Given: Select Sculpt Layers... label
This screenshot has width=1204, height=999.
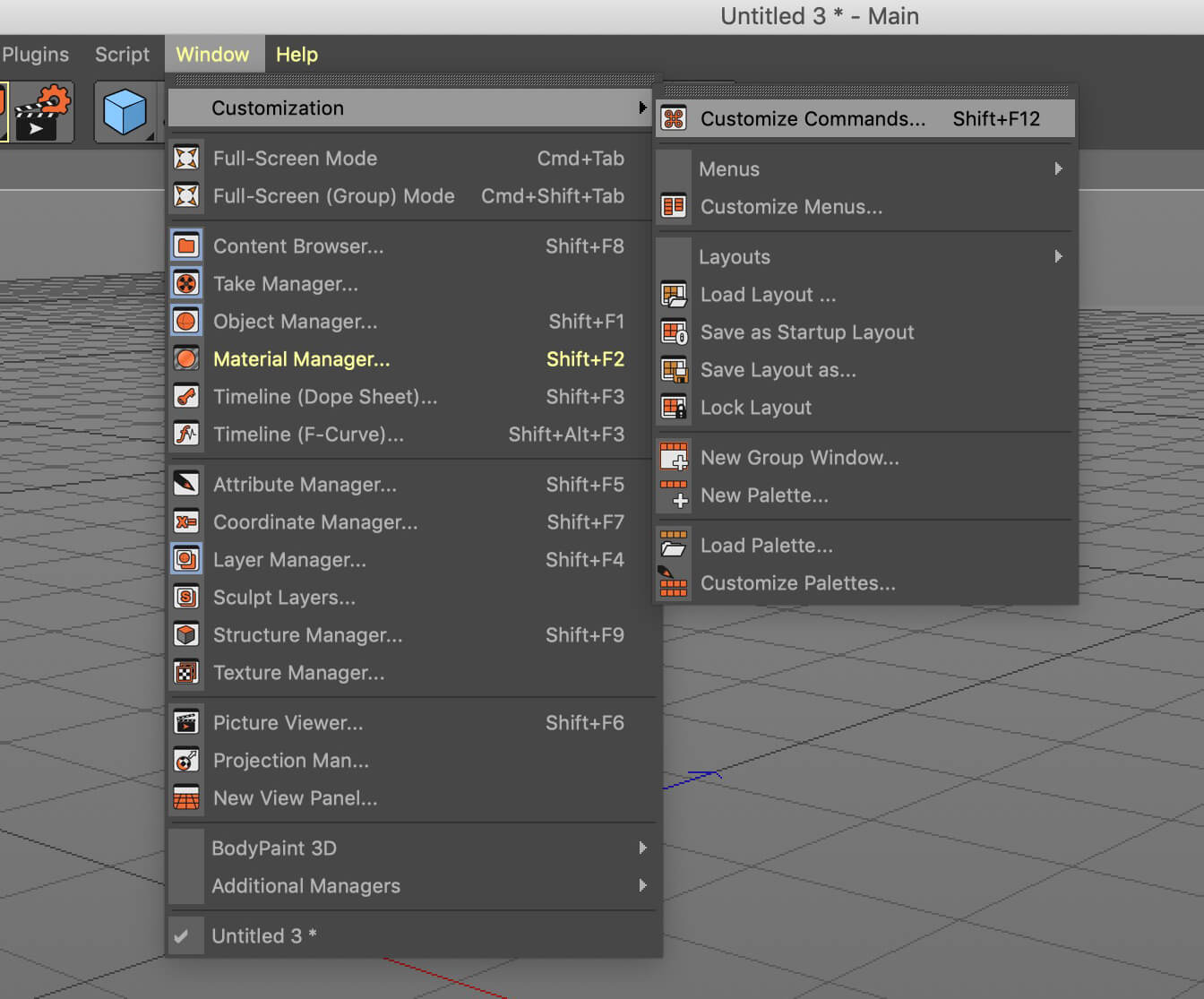Looking at the screenshot, I should point(284,598).
